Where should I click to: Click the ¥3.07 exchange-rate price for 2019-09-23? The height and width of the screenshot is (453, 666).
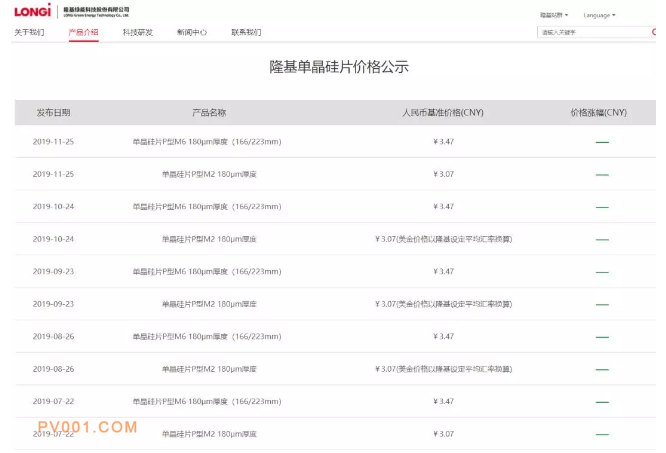pos(443,304)
